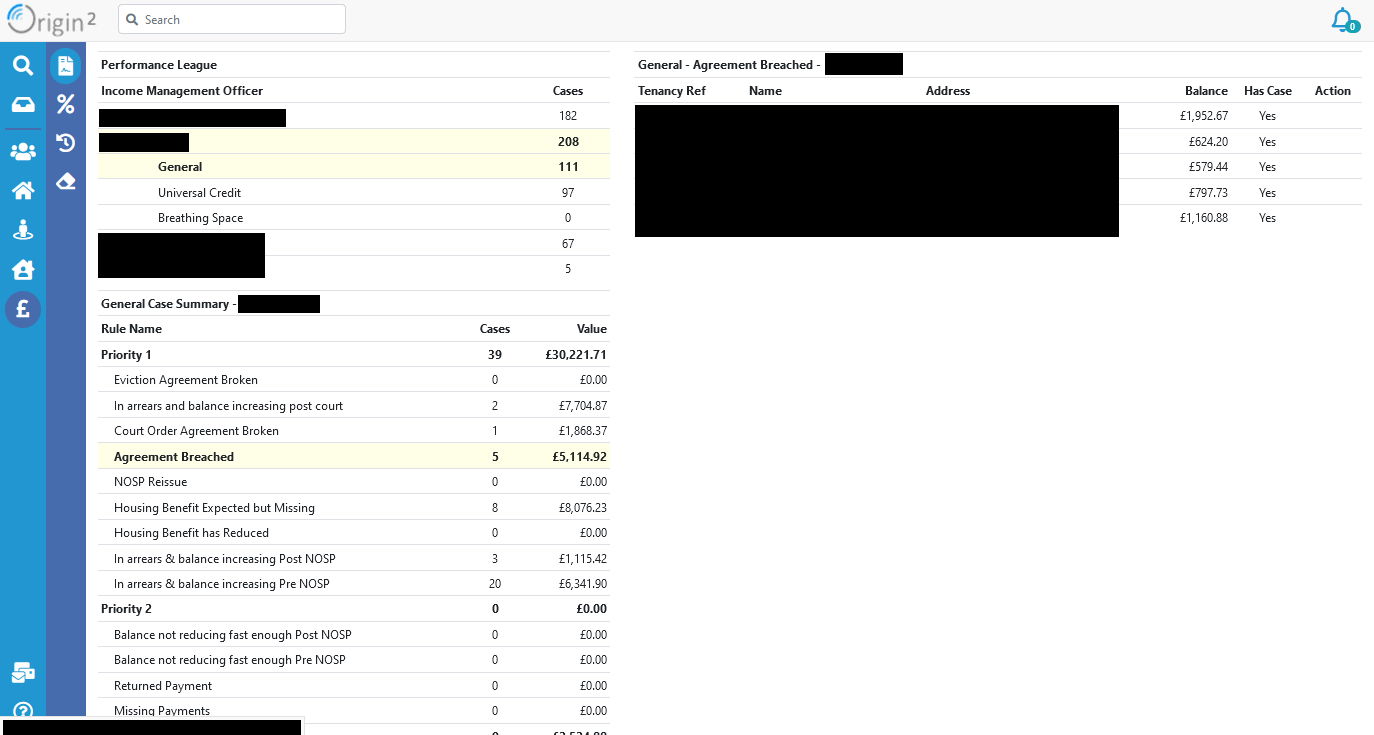
Task: Click the £8,076.23 value cell
Action: tap(582, 508)
